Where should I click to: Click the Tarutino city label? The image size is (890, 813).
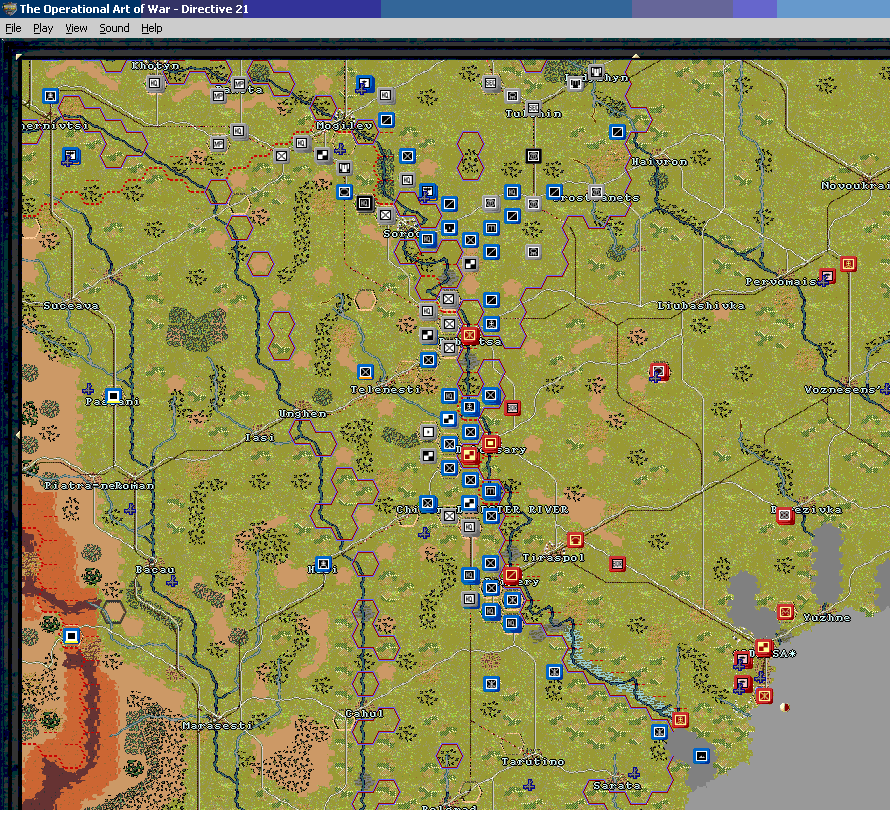click(533, 761)
